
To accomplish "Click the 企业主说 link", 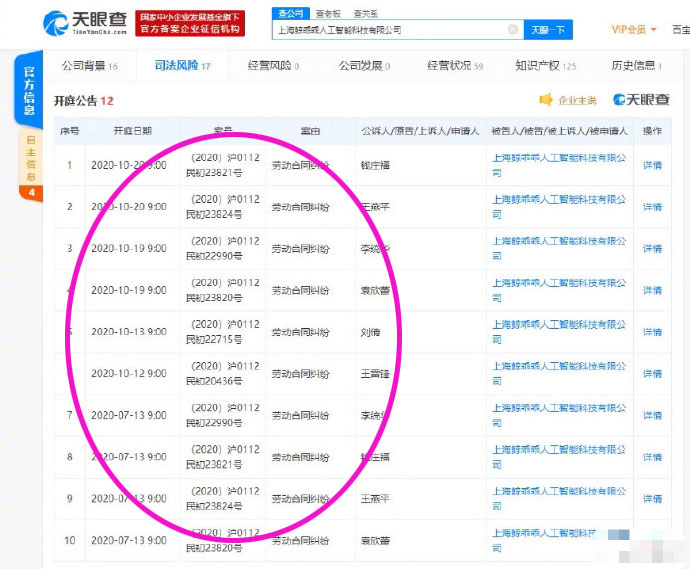I will tap(577, 101).
